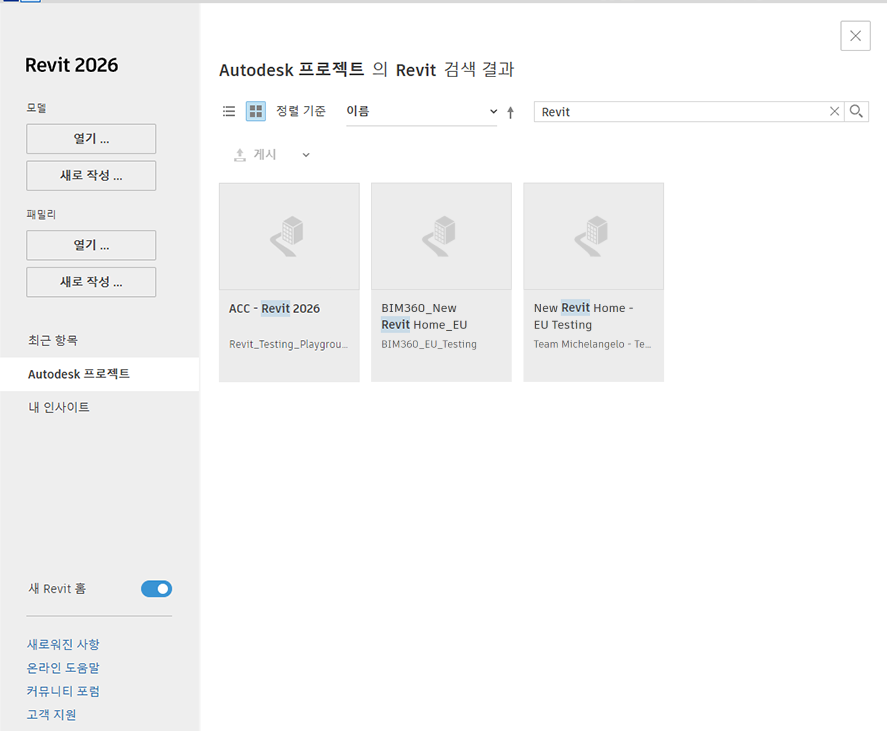Open 커뮤니티 포럼 link

(x=63, y=691)
